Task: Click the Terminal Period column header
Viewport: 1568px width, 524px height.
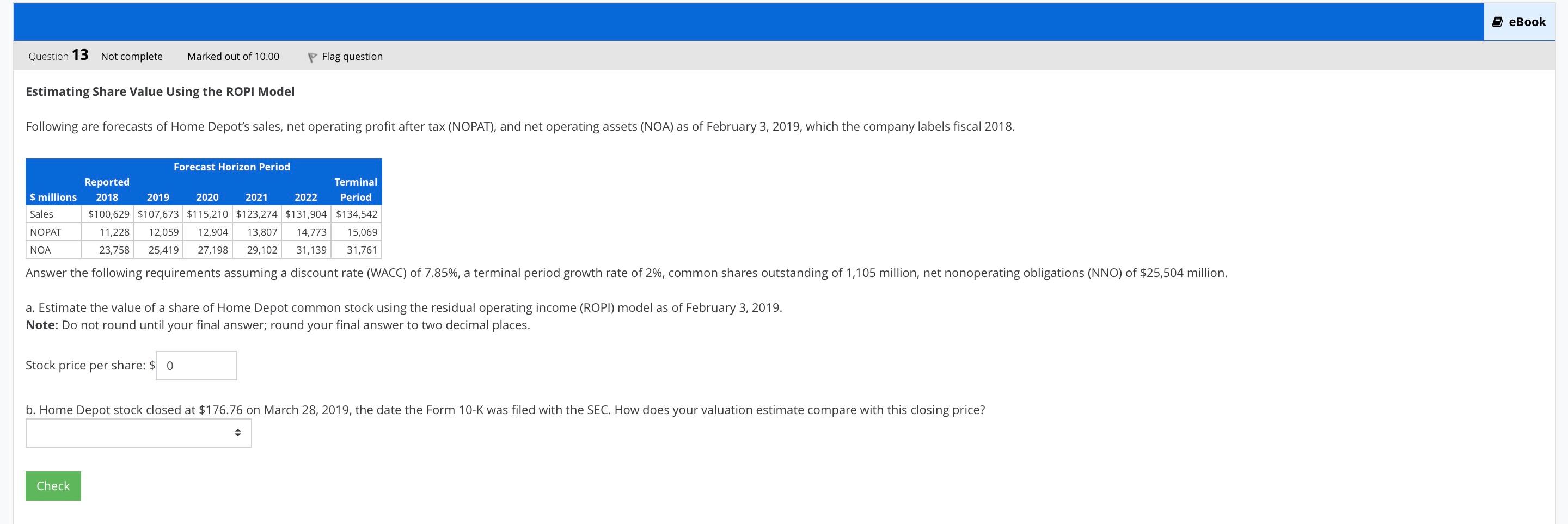Action: pyautogui.click(x=356, y=189)
